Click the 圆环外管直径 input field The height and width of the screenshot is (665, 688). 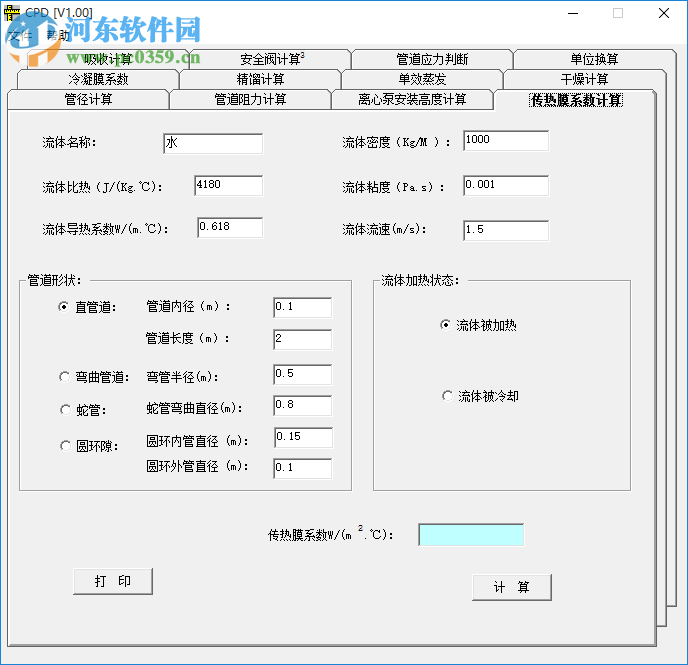(303, 468)
